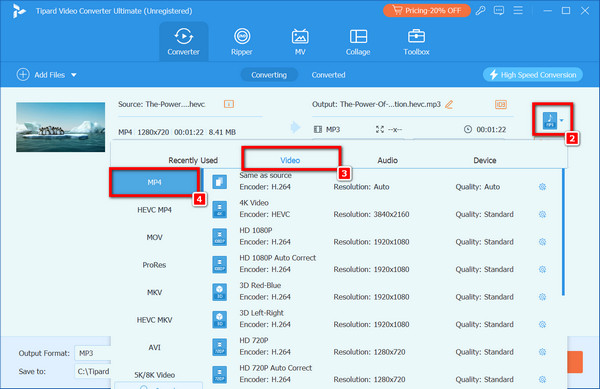Click the Save to path field
The height and width of the screenshot is (389, 600).
93,371
